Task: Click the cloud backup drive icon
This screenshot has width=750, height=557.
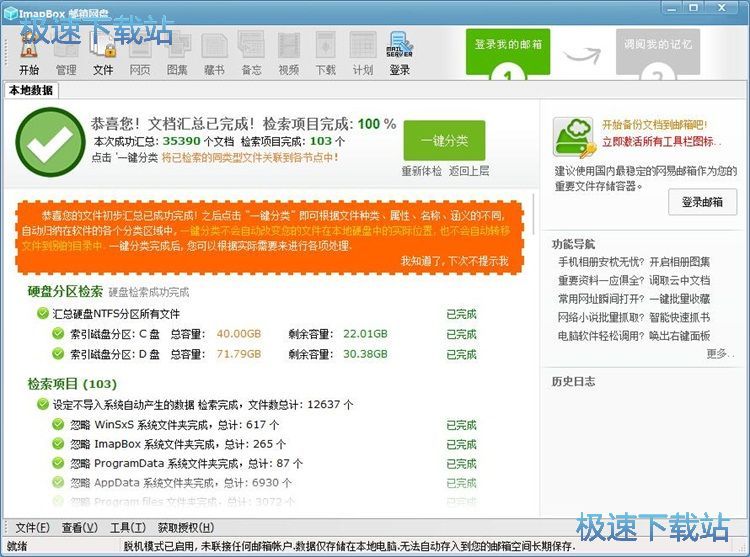Action: tap(574, 137)
